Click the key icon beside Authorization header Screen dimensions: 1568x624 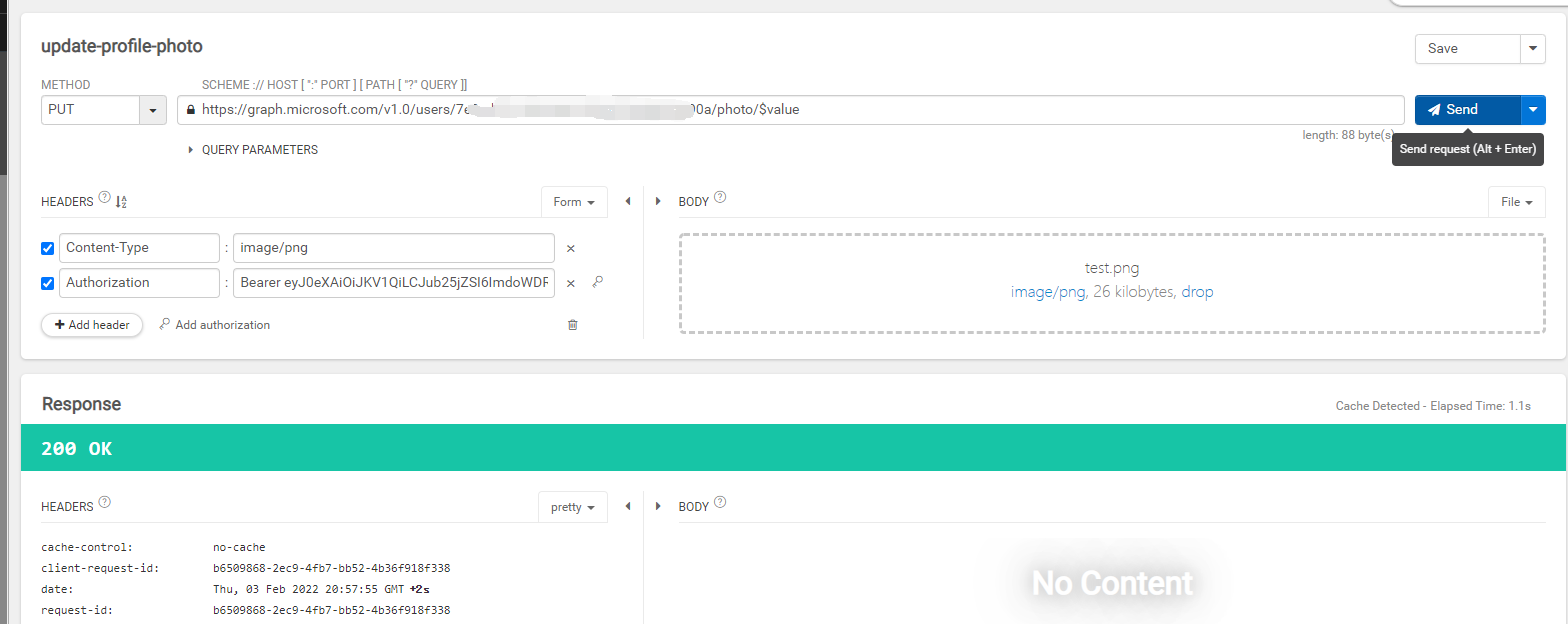coord(597,282)
